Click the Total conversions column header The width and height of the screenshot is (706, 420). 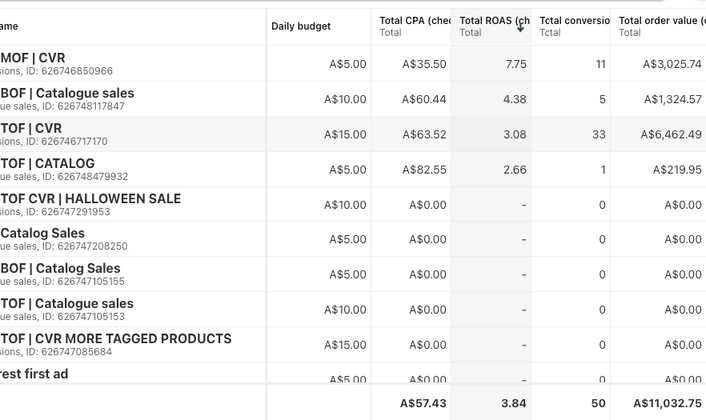pos(573,21)
